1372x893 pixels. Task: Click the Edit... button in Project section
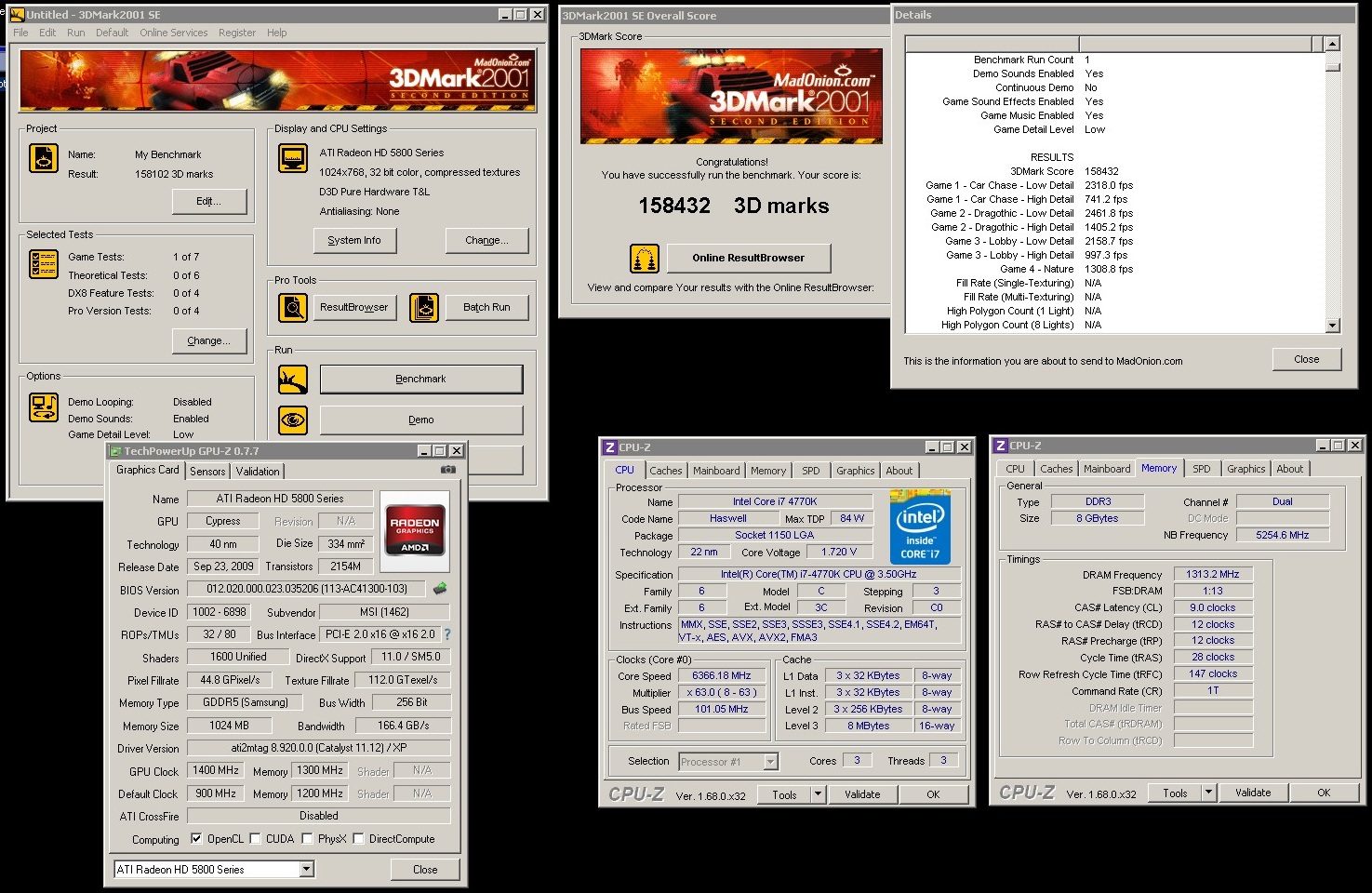click(x=209, y=201)
